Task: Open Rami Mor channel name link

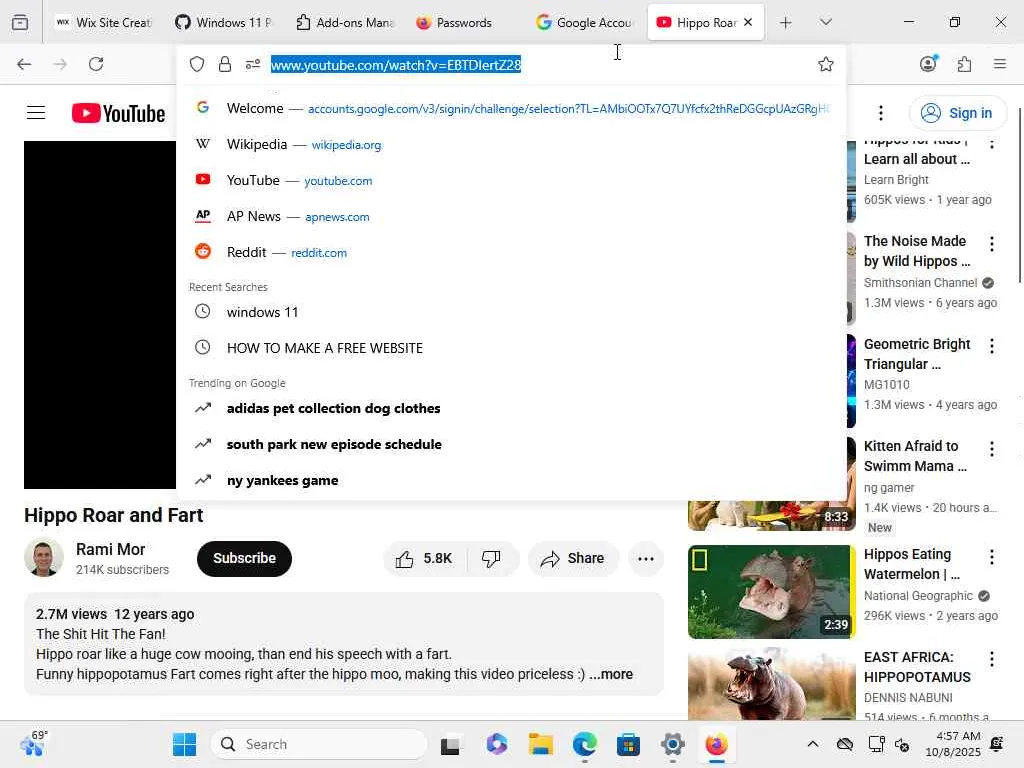Action: (x=110, y=549)
